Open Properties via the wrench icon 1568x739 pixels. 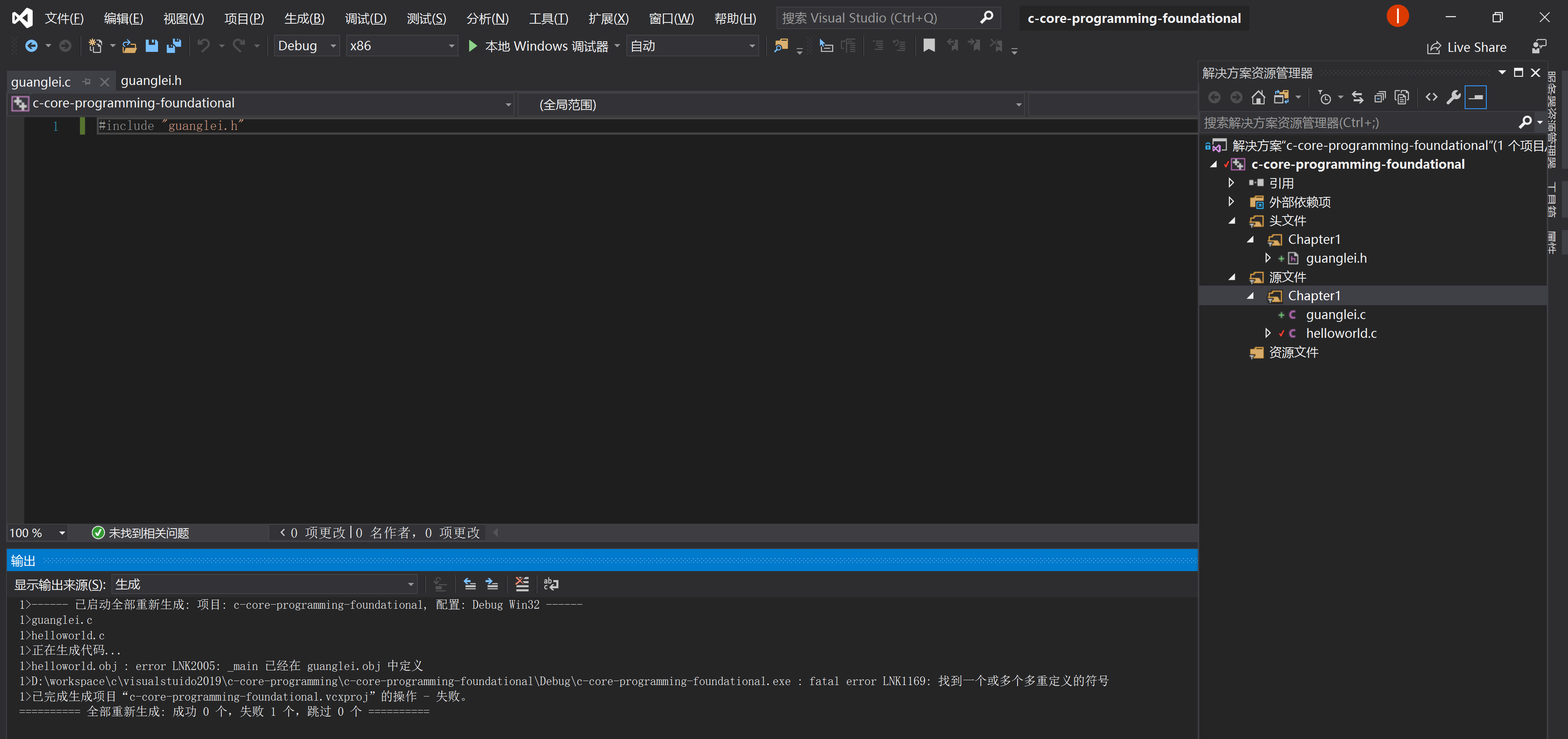[x=1453, y=97]
